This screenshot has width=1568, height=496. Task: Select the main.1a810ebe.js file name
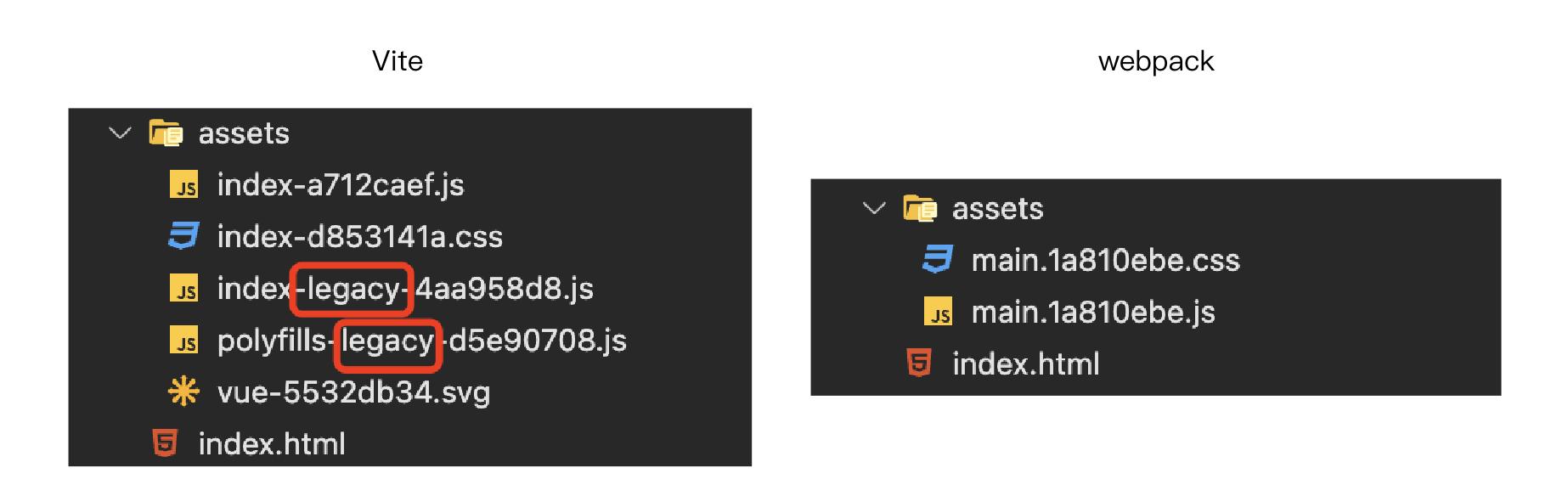(1093, 313)
